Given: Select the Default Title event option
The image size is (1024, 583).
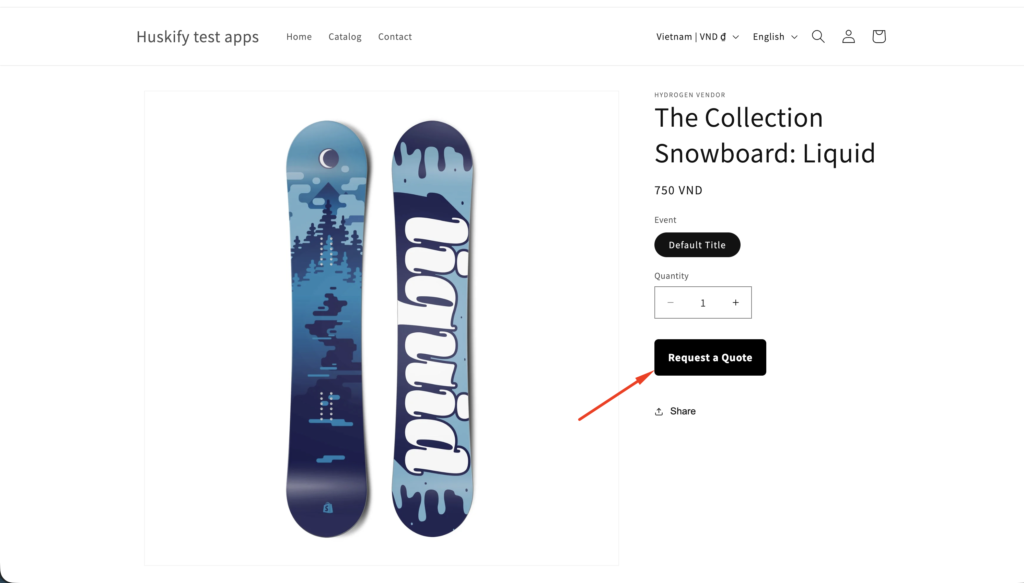Looking at the screenshot, I should coord(697,245).
